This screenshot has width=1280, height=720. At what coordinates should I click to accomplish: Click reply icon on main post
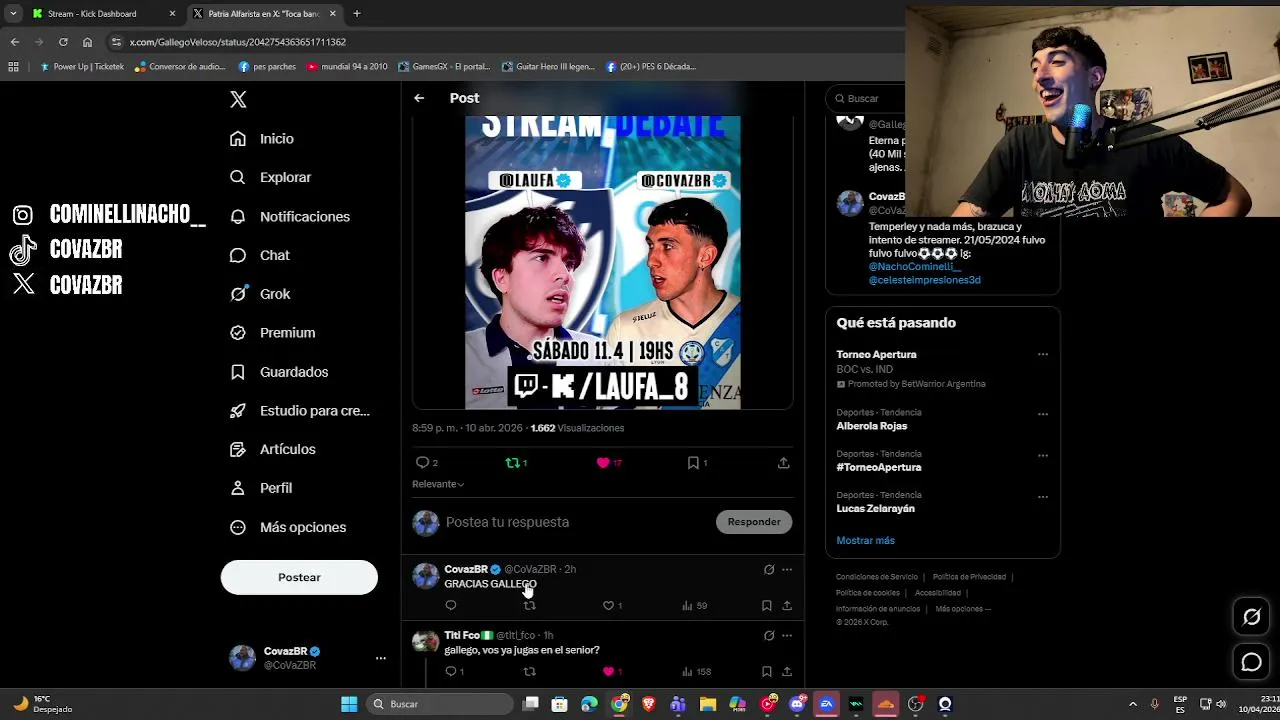(x=422, y=463)
